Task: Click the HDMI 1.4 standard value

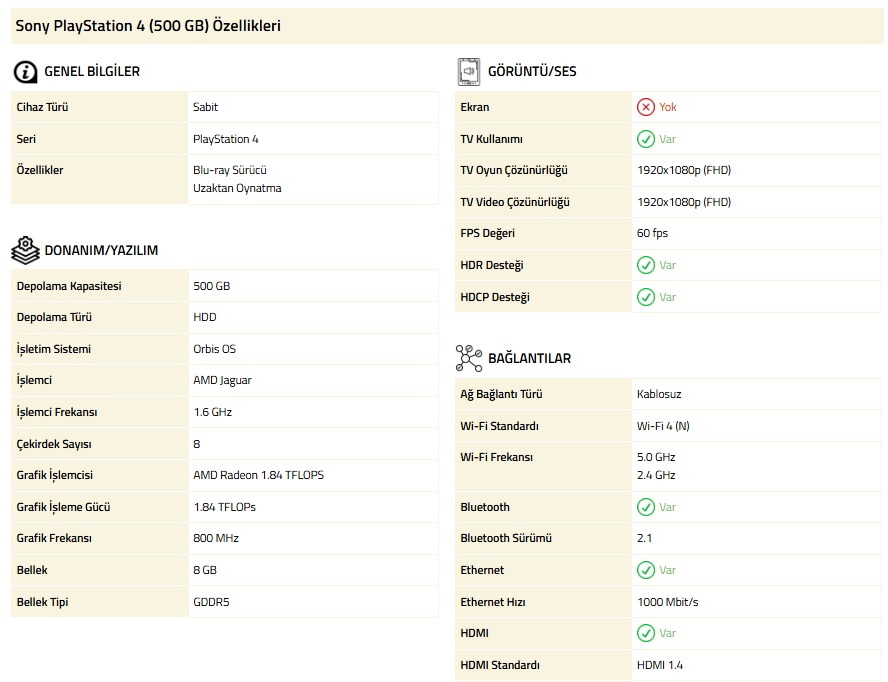Action: click(x=660, y=665)
